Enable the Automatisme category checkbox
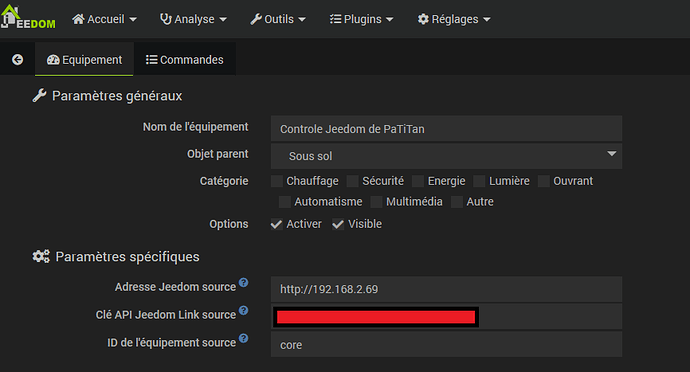The width and height of the screenshot is (690, 372). (x=285, y=202)
